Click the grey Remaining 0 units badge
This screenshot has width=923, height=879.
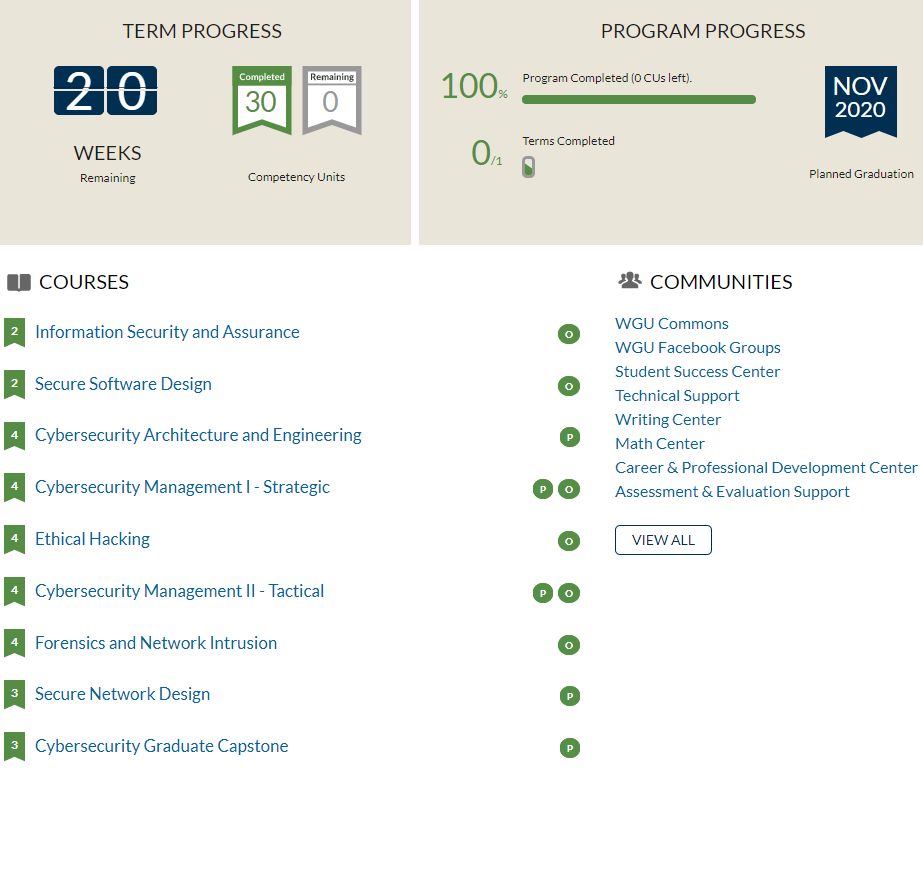point(331,100)
